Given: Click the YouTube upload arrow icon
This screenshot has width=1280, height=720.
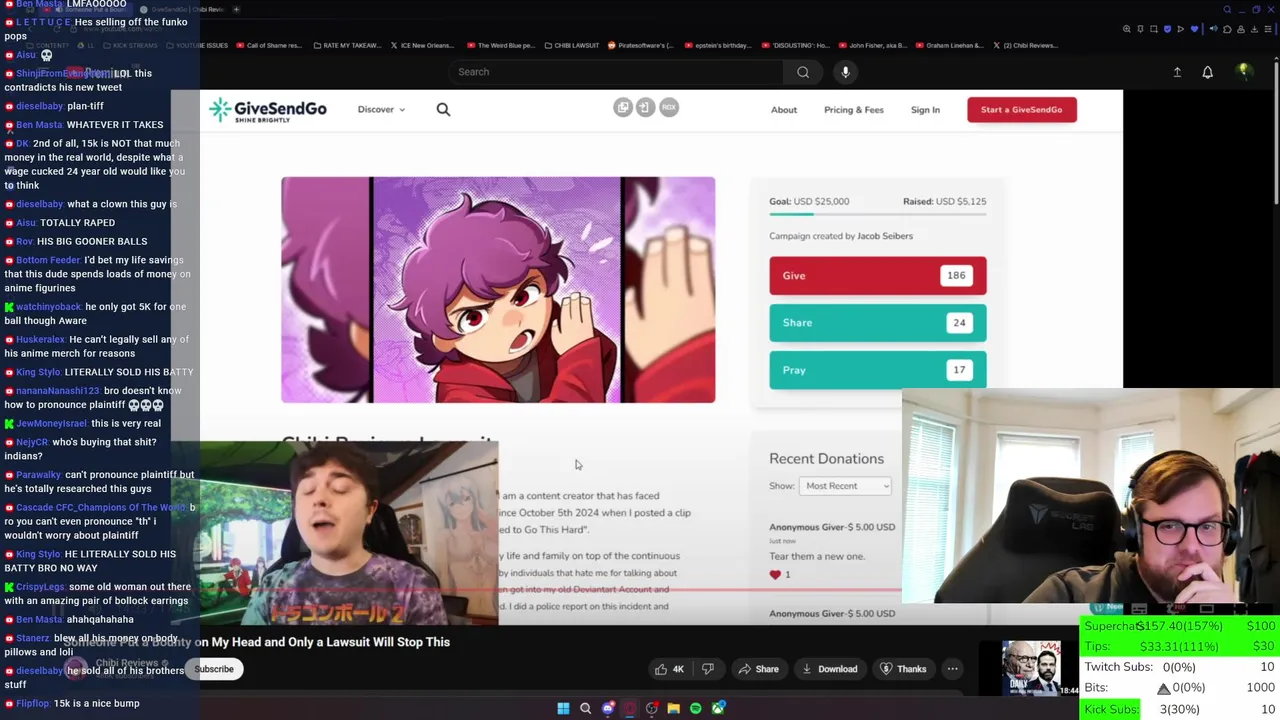Looking at the screenshot, I should pos(1177,72).
